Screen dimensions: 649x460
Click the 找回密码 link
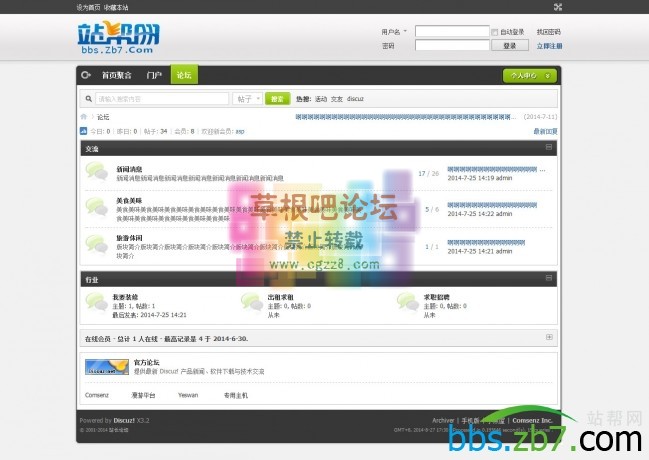point(548,32)
